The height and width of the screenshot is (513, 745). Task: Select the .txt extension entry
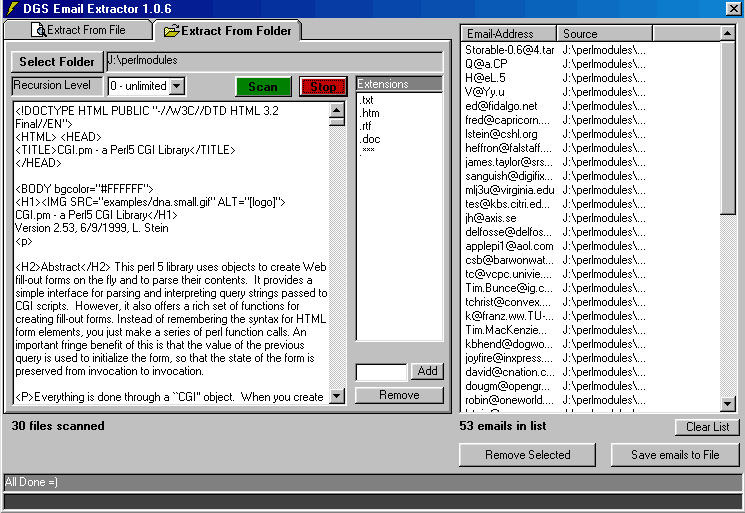click(x=367, y=100)
